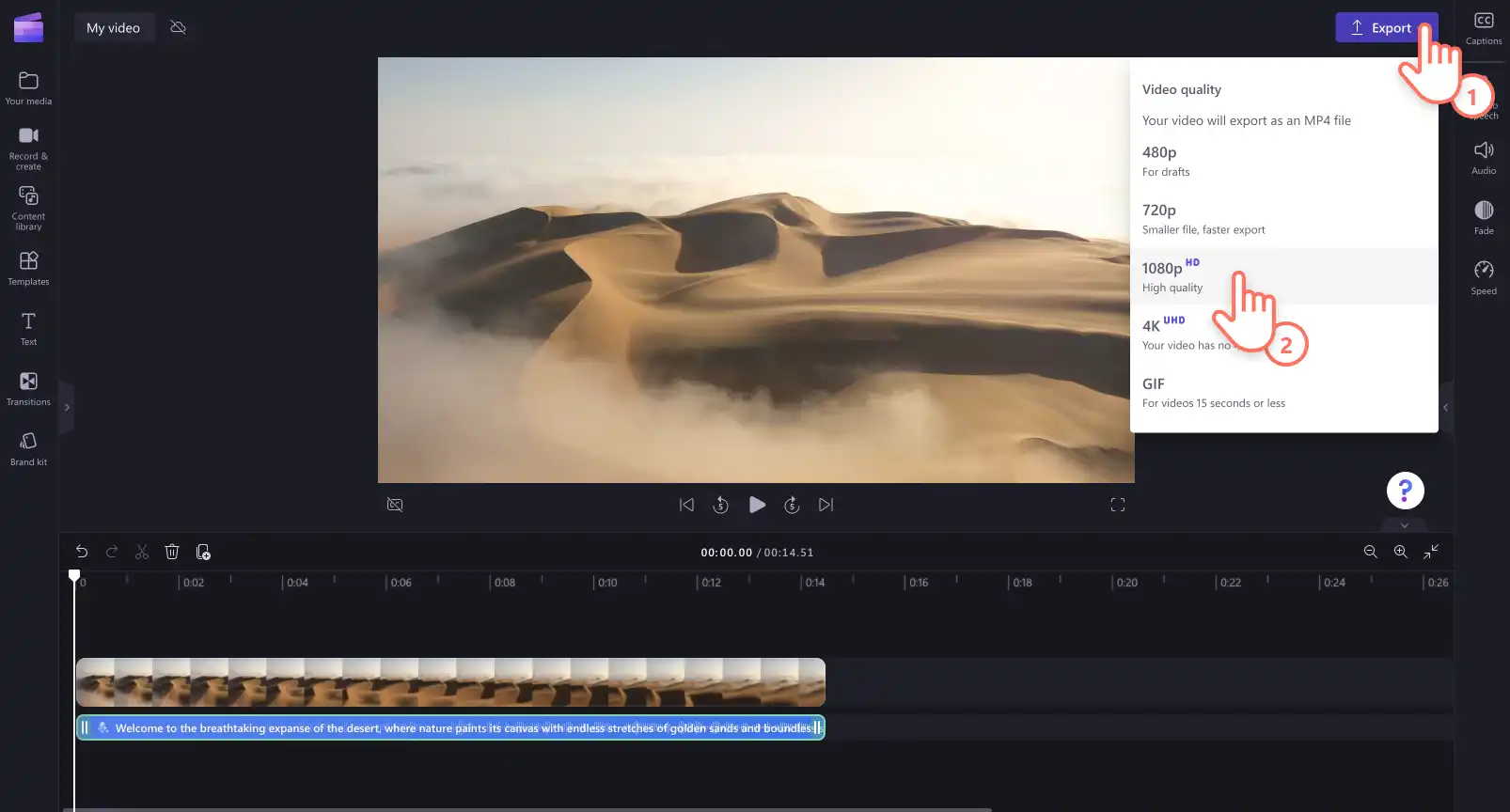Open the Templates panel
Viewport: 1510px width, 812px height.
click(28, 269)
